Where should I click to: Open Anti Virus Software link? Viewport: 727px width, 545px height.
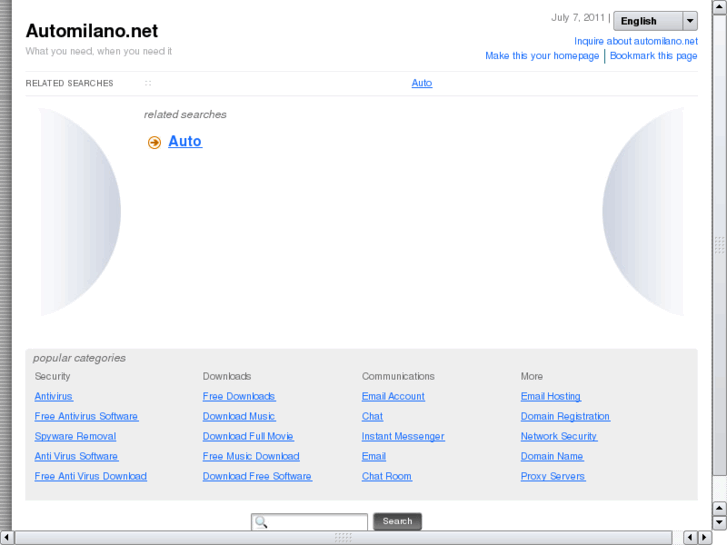click(76, 456)
